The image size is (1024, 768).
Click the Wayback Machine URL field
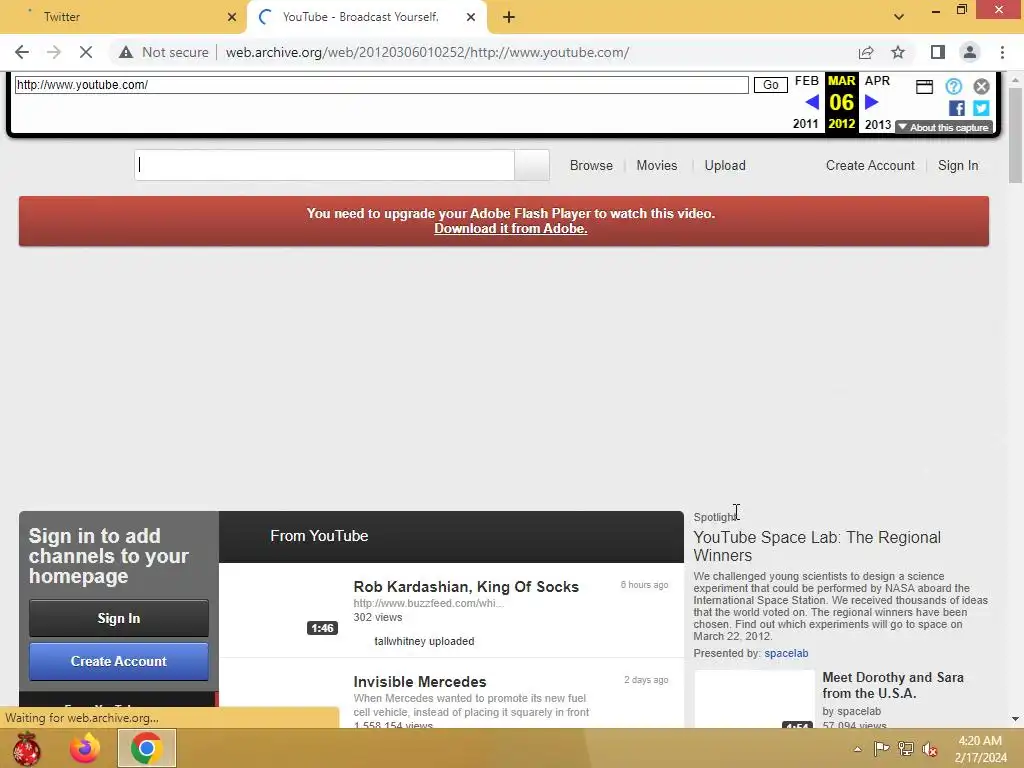(381, 85)
